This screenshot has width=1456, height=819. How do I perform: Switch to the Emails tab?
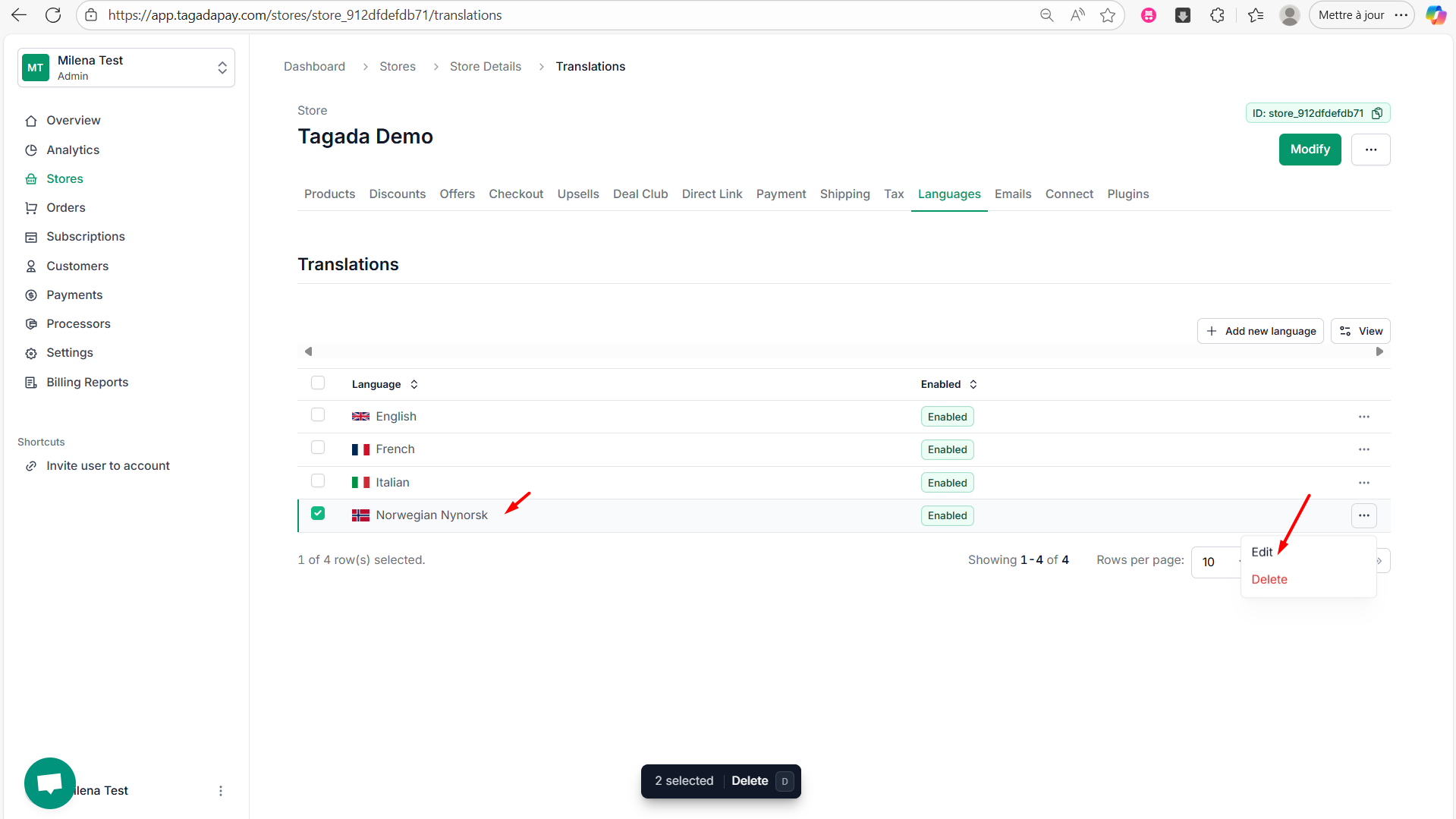(x=1013, y=194)
